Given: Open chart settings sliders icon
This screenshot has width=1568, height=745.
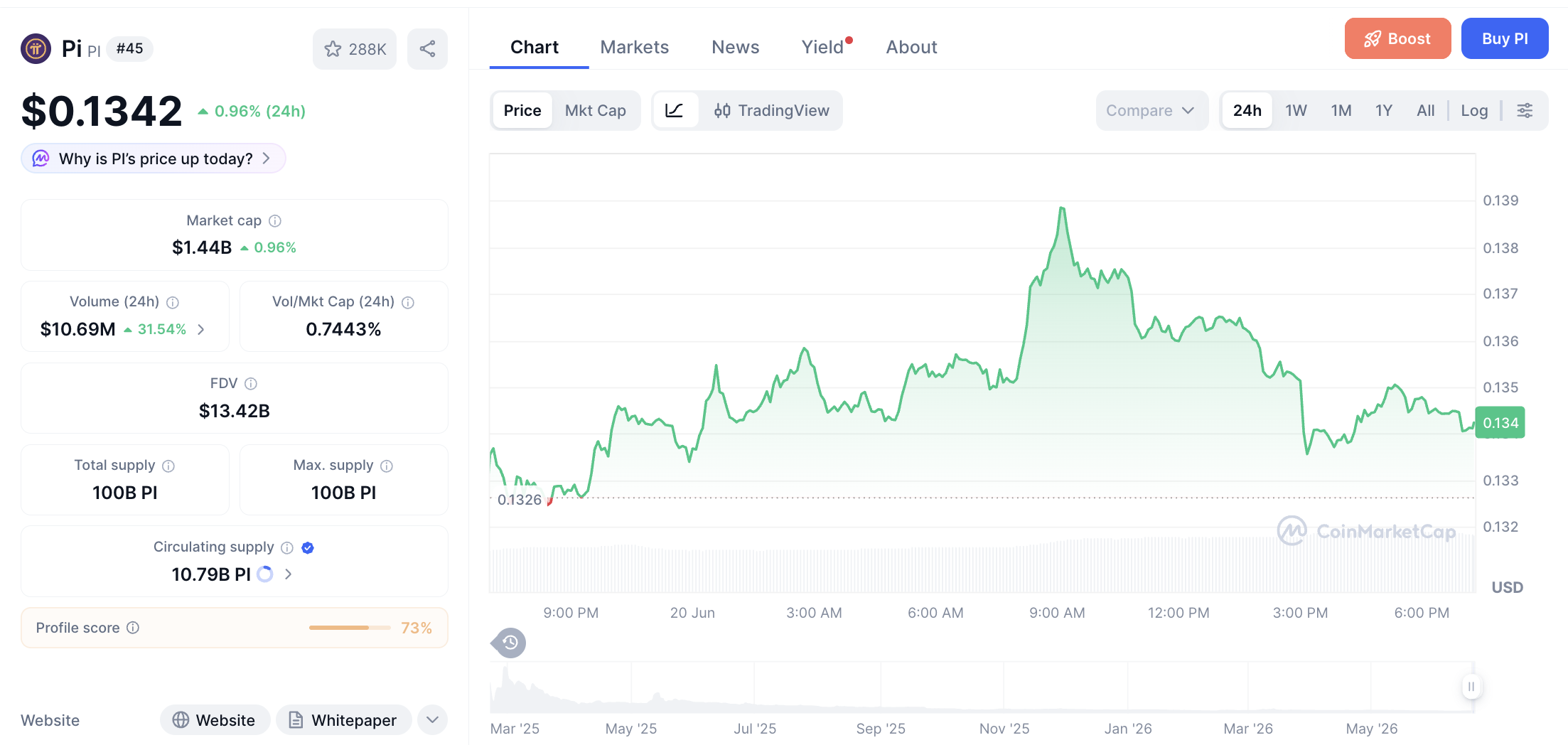Looking at the screenshot, I should tap(1525, 110).
